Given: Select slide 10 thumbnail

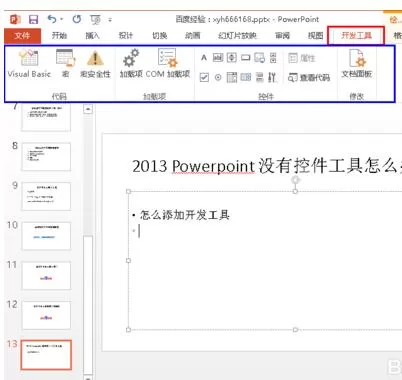Looking at the screenshot, I should click(46, 236).
